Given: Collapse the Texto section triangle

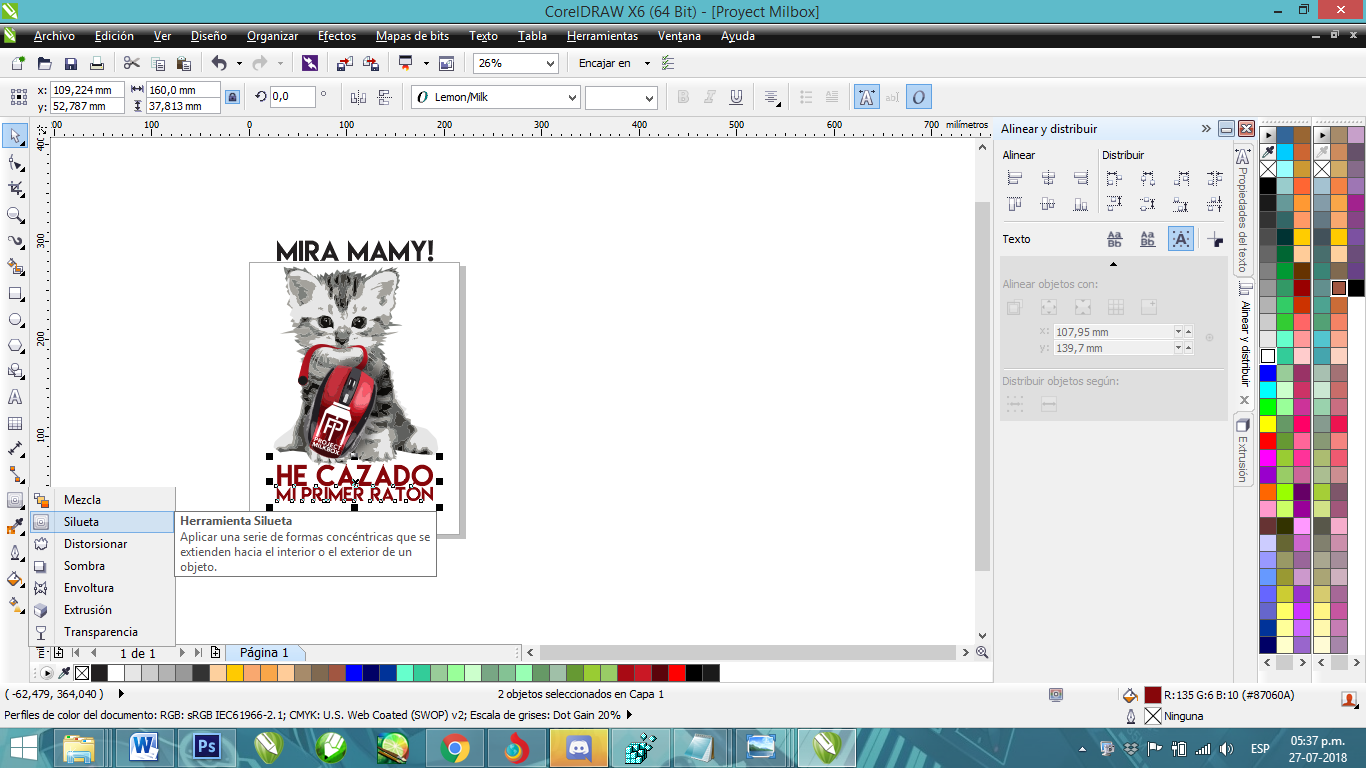Looking at the screenshot, I should (1113, 264).
